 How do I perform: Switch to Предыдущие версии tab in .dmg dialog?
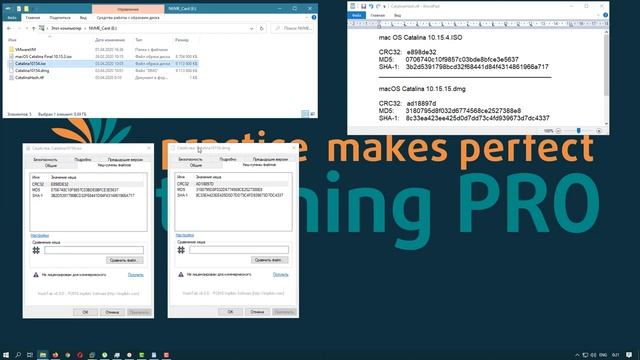click(x=270, y=159)
